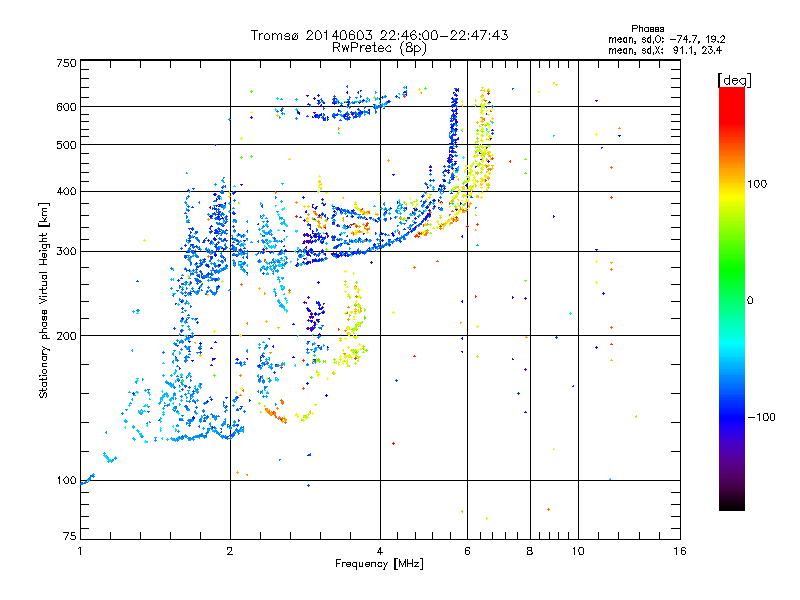Click the x-axis '10' tick label

[x=578, y=551]
